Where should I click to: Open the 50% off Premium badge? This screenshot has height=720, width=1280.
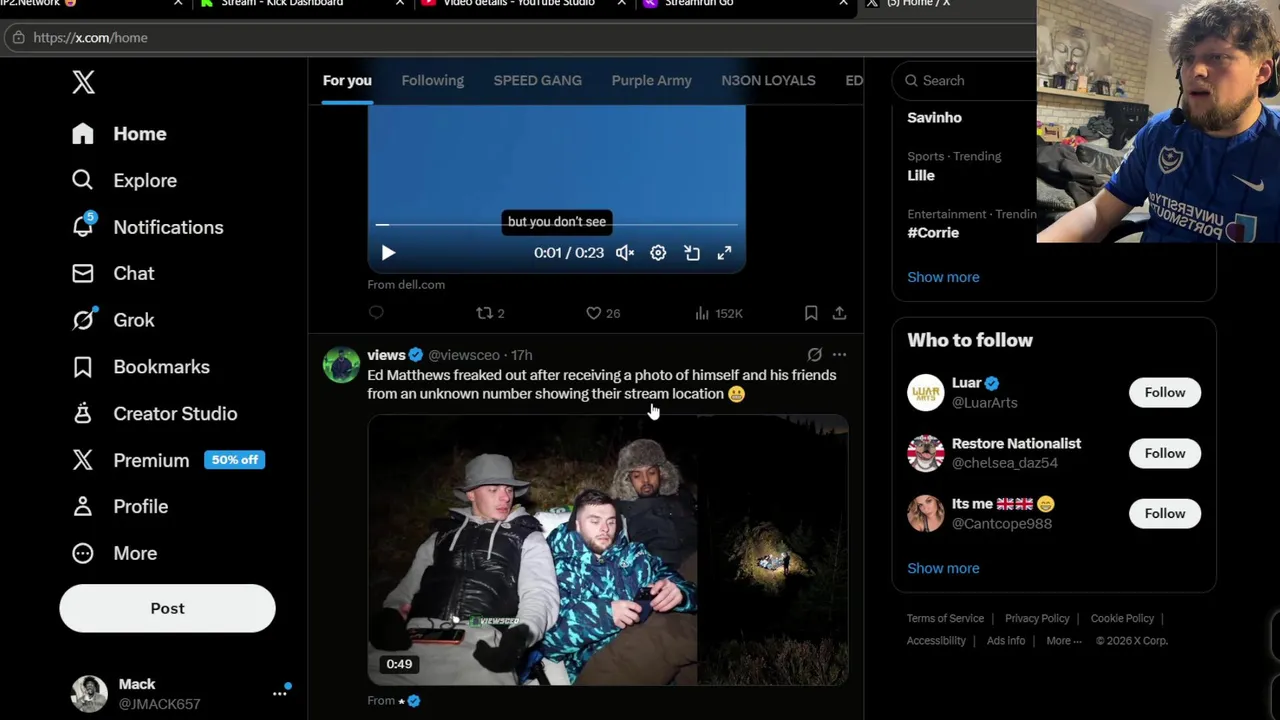pos(234,460)
